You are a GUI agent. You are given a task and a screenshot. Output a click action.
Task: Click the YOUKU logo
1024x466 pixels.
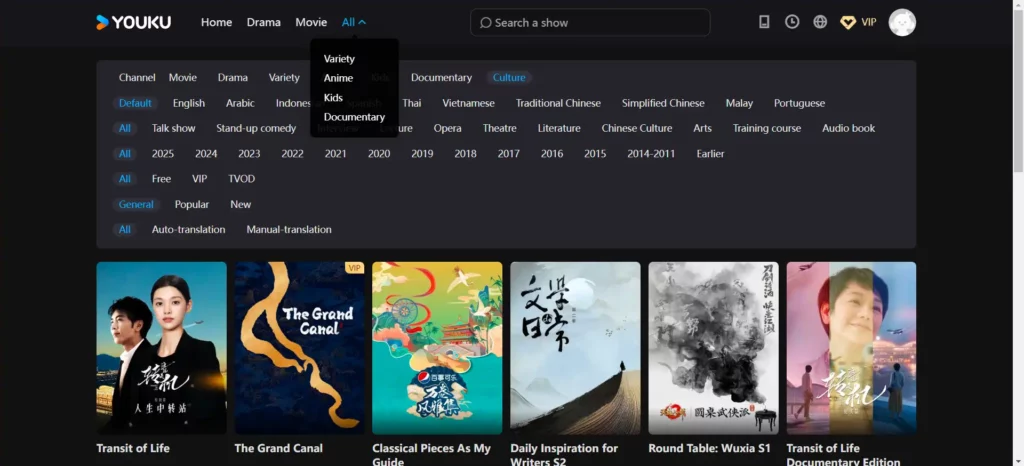pos(133,22)
